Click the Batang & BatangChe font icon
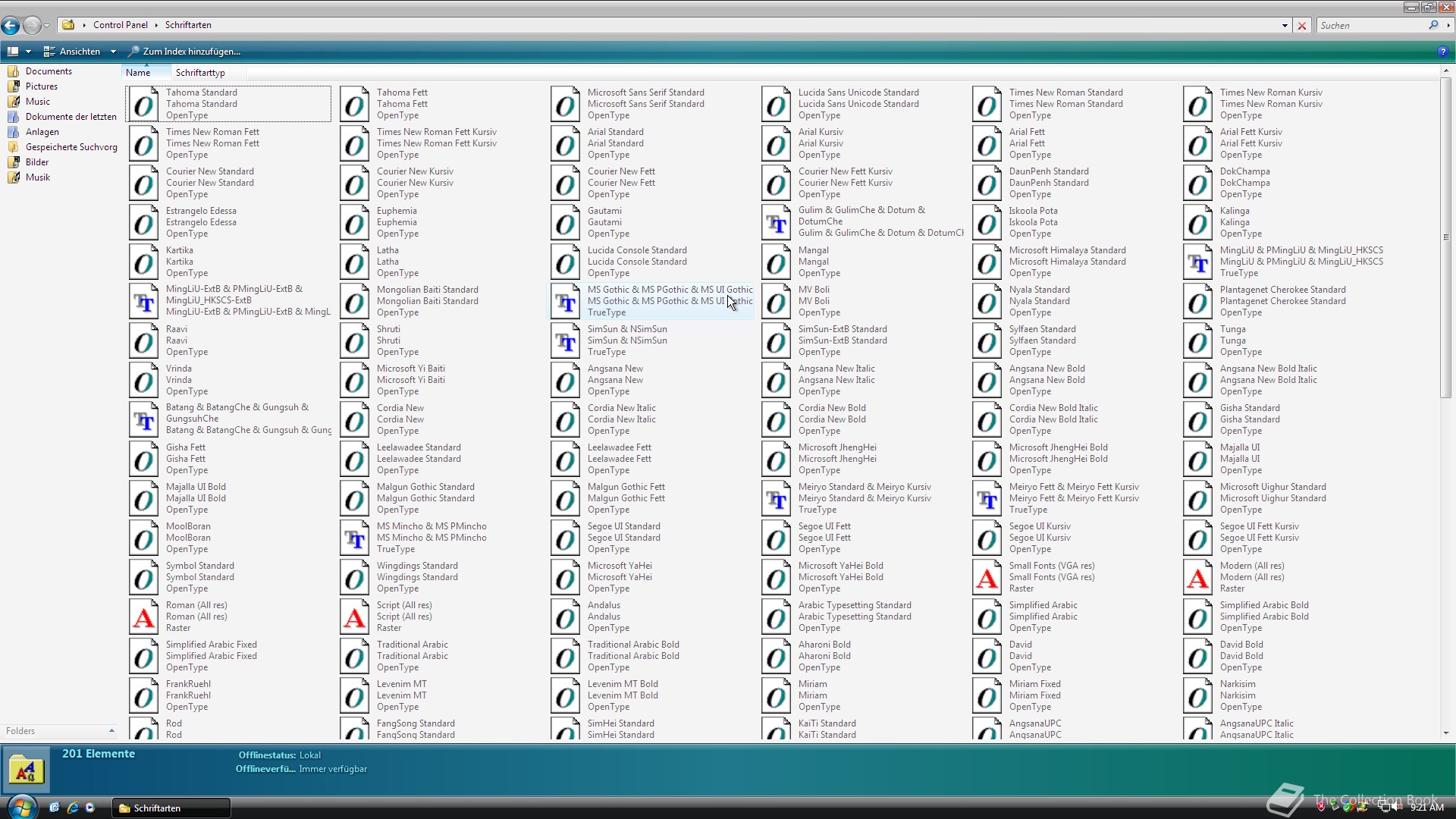Image resolution: width=1456 pixels, height=819 pixels. (143, 419)
